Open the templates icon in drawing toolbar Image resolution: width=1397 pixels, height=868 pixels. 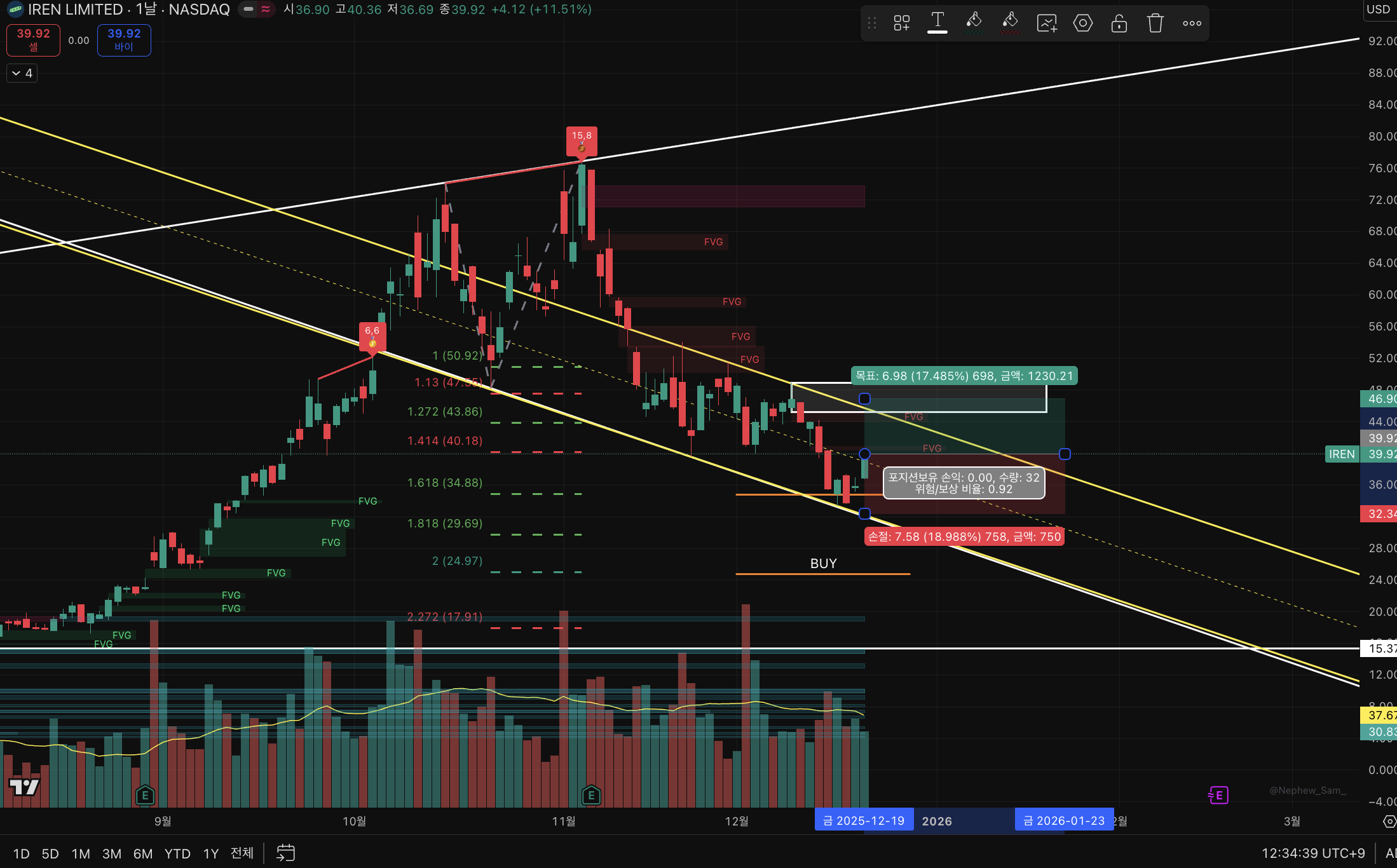coord(901,24)
